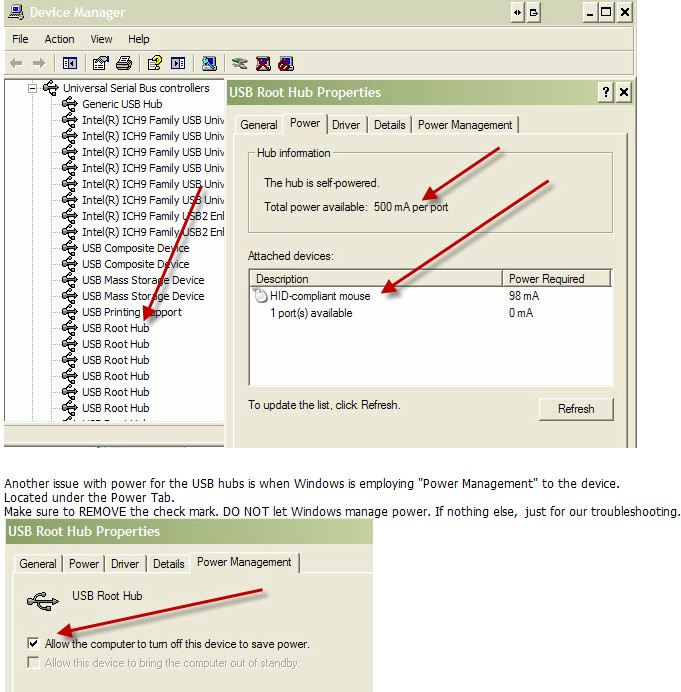Select Driver tab in the power-saving checkbox dialog
The height and width of the screenshot is (692, 681).
pyautogui.click(x=125, y=564)
